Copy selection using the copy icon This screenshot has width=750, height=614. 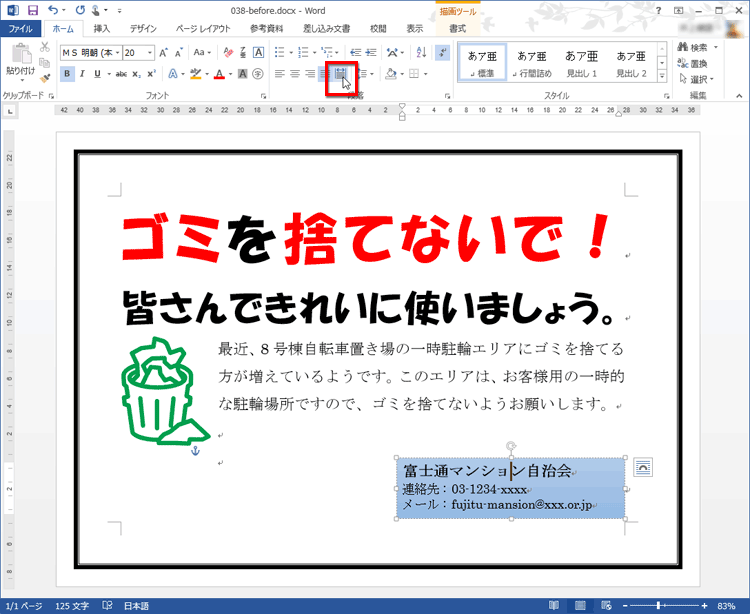tap(44, 63)
